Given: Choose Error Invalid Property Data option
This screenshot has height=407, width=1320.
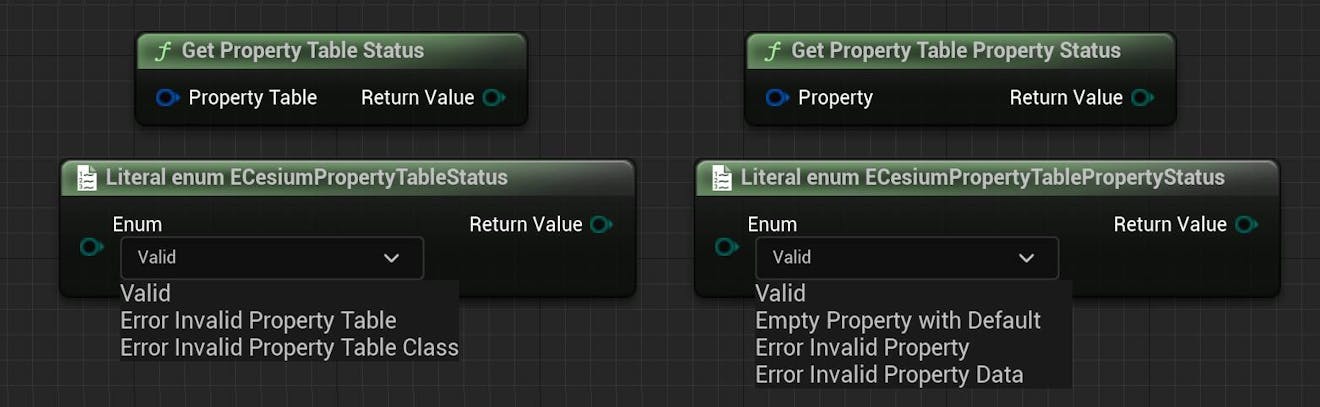Looking at the screenshot, I should coord(889,375).
